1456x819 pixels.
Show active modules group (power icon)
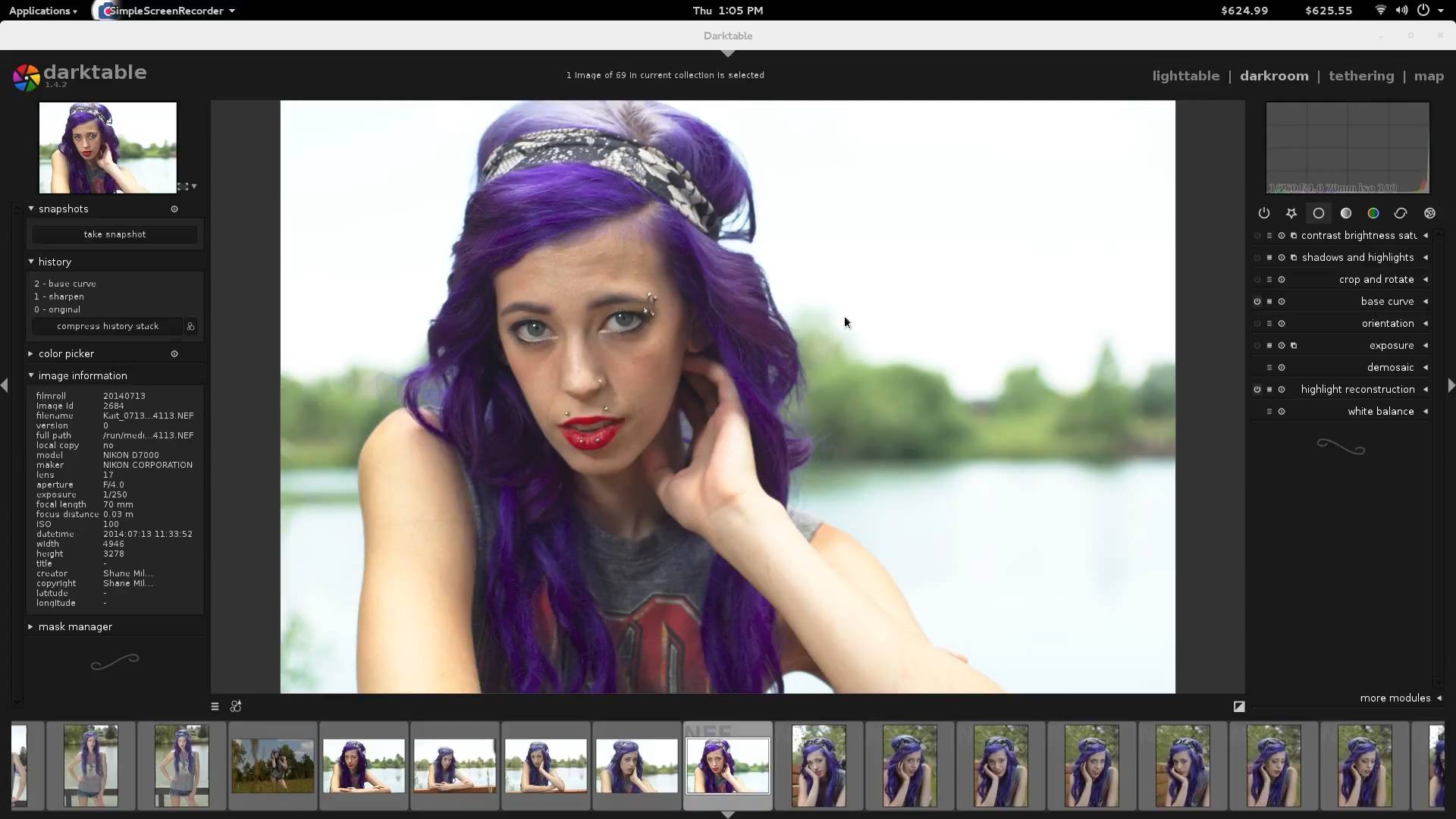(1263, 213)
